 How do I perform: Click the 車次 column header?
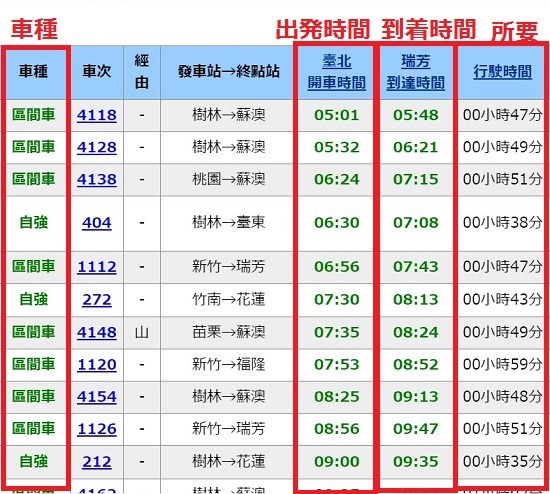(97, 72)
